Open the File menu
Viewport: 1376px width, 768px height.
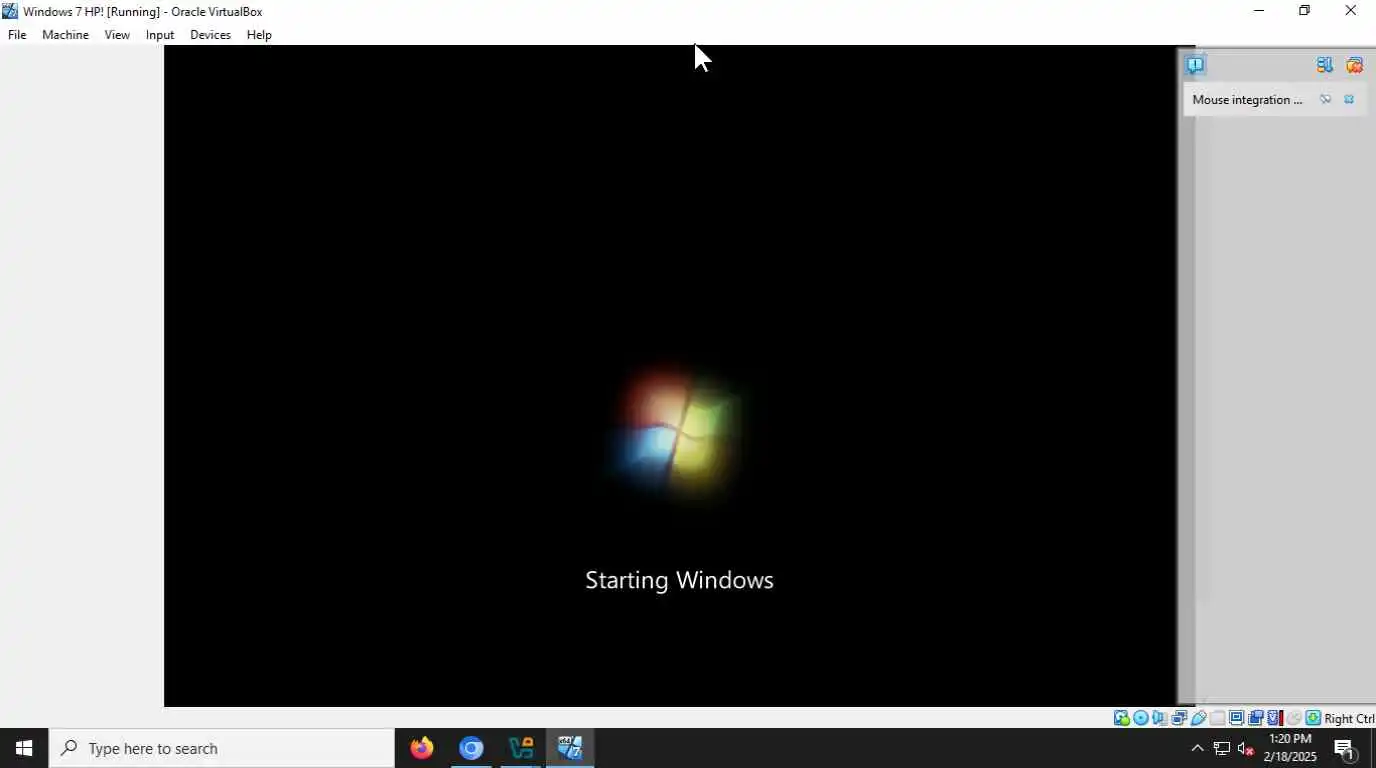(17, 34)
